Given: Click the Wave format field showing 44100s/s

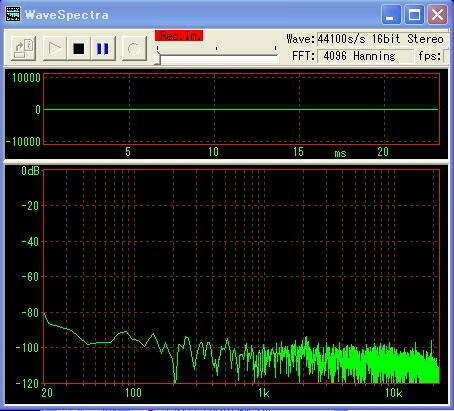Looking at the screenshot, I should [380, 39].
